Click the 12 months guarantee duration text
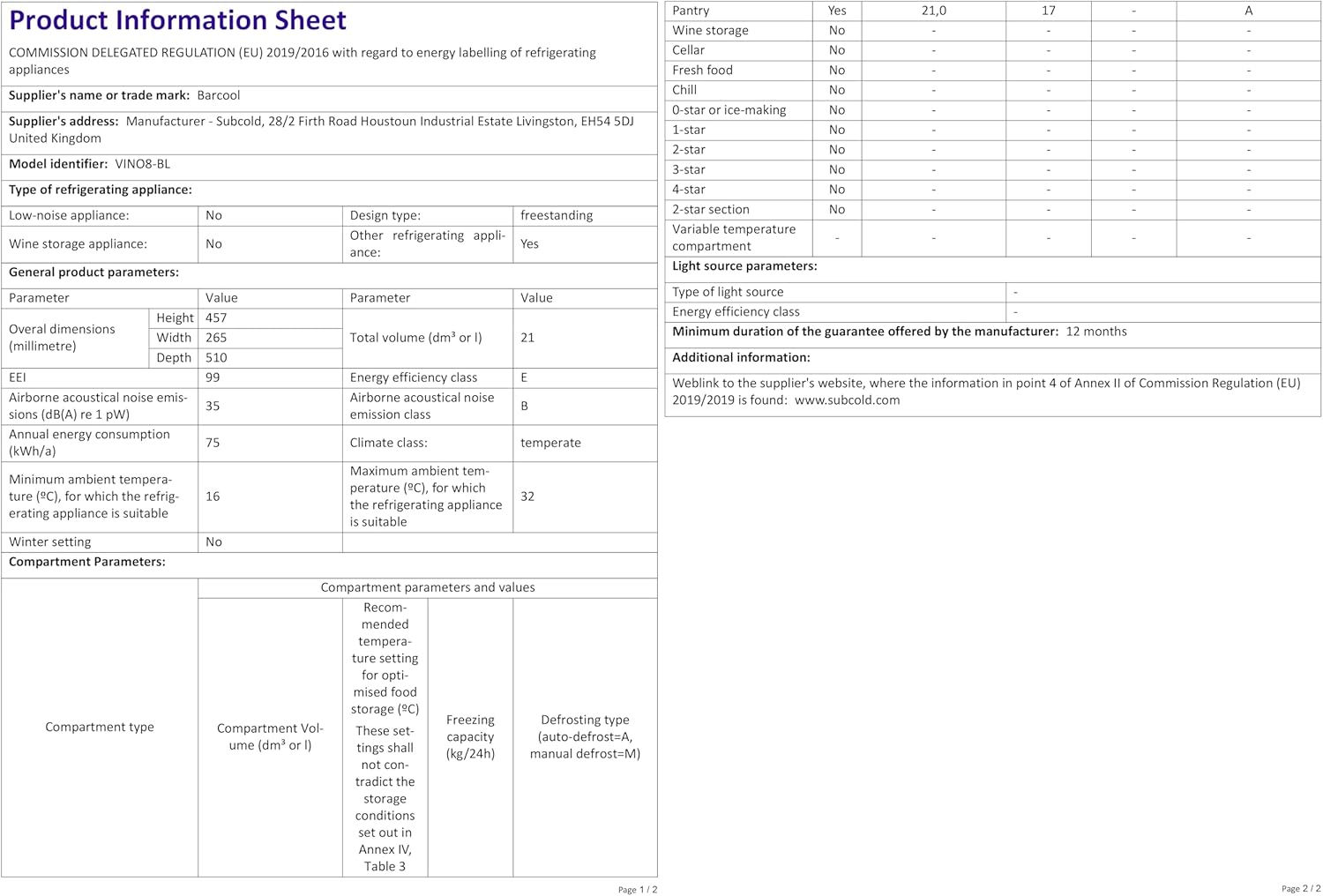Viewport: 1323px width, 896px height. point(1096,332)
